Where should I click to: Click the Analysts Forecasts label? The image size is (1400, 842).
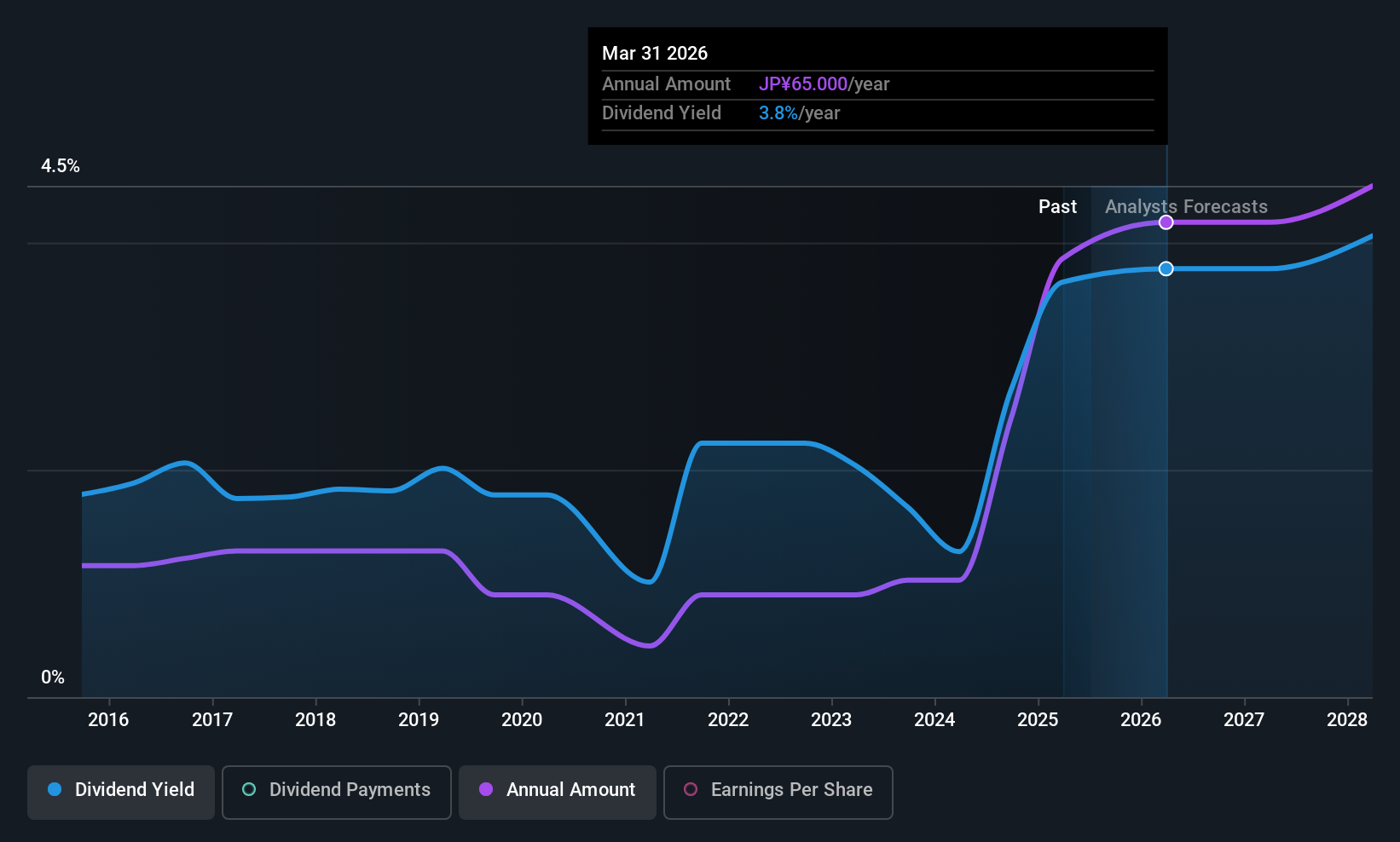1186,207
